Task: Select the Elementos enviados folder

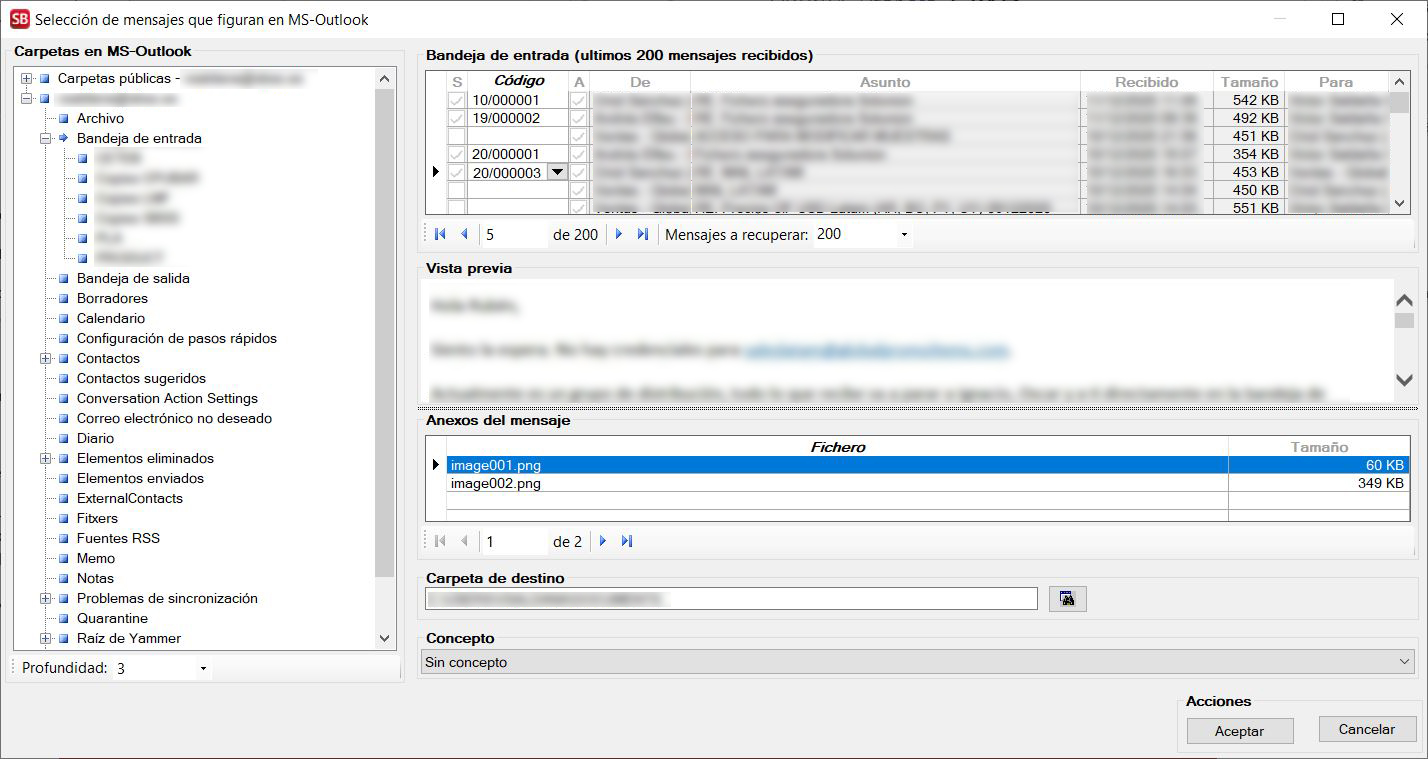Action: (x=139, y=479)
